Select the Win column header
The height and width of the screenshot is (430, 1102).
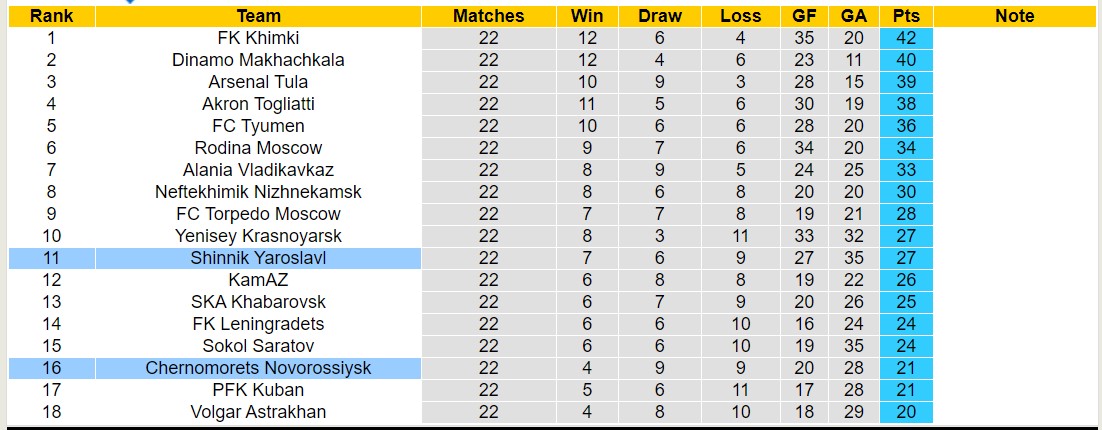[x=587, y=16]
